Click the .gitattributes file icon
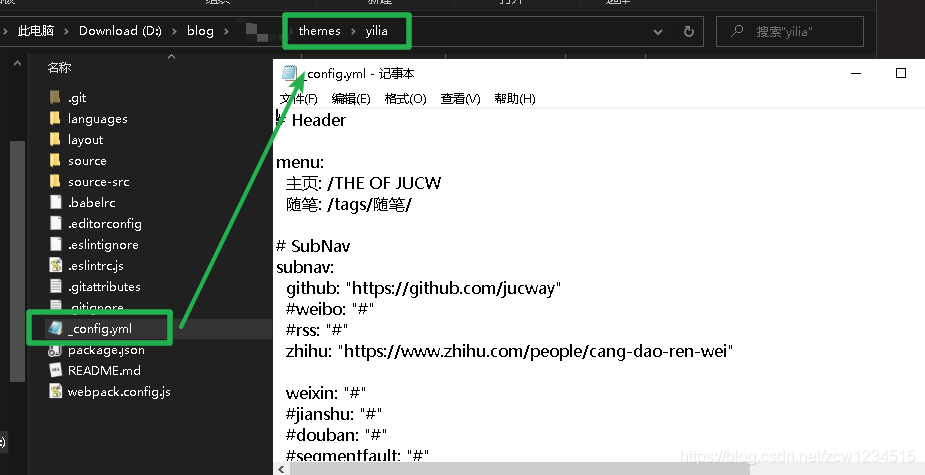 pos(55,286)
